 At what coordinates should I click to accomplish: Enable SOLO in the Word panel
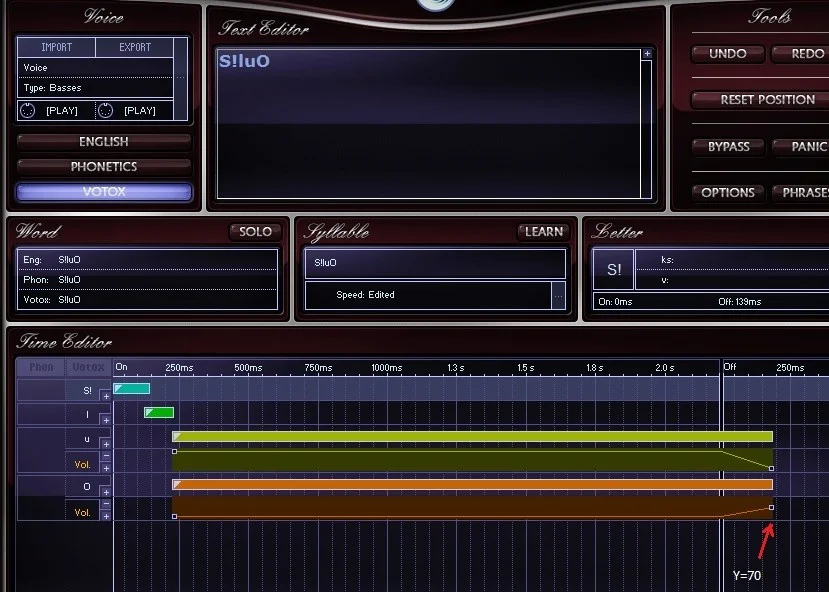[255, 232]
